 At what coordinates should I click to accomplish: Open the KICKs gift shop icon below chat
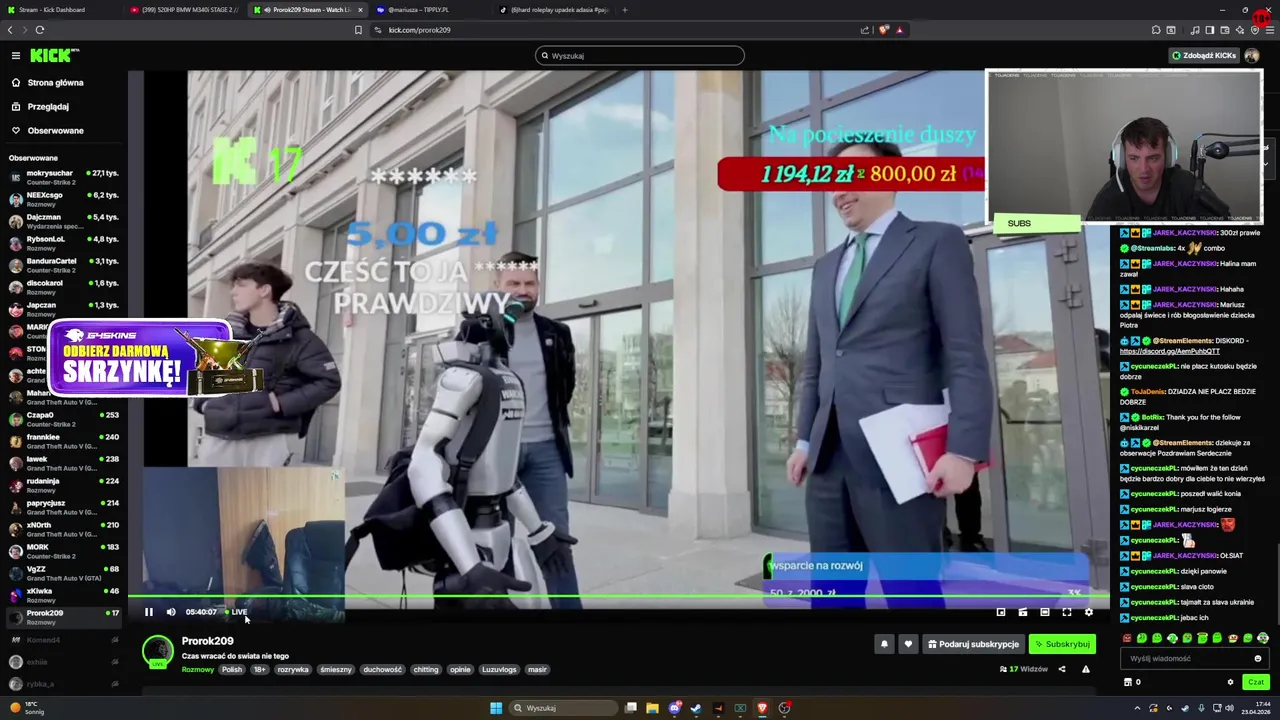(x=1128, y=682)
